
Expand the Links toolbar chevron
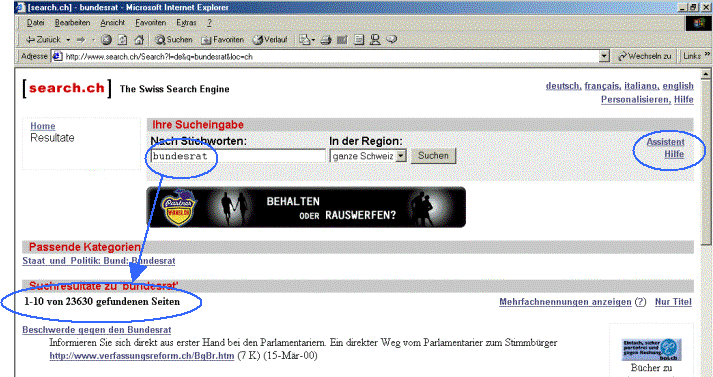pyautogui.click(x=707, y=55)
